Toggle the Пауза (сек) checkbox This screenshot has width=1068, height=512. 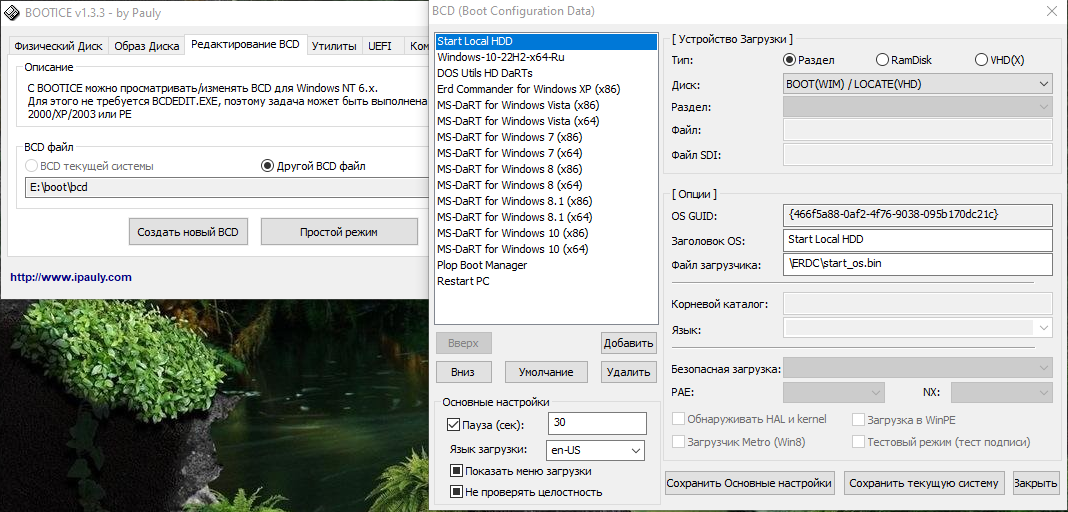[454, 425]
